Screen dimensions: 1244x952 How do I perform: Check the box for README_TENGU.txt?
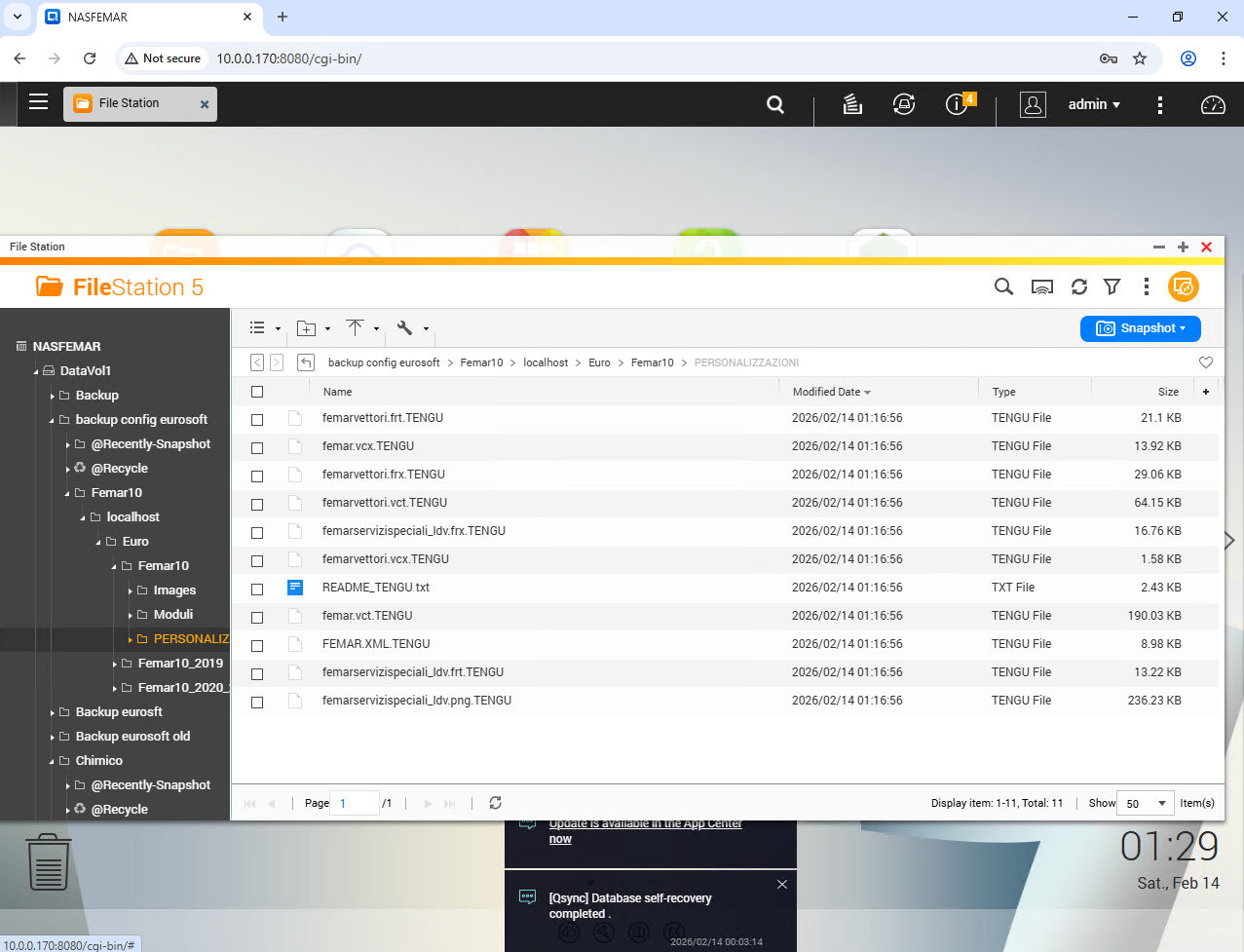(x=257, y=589)
